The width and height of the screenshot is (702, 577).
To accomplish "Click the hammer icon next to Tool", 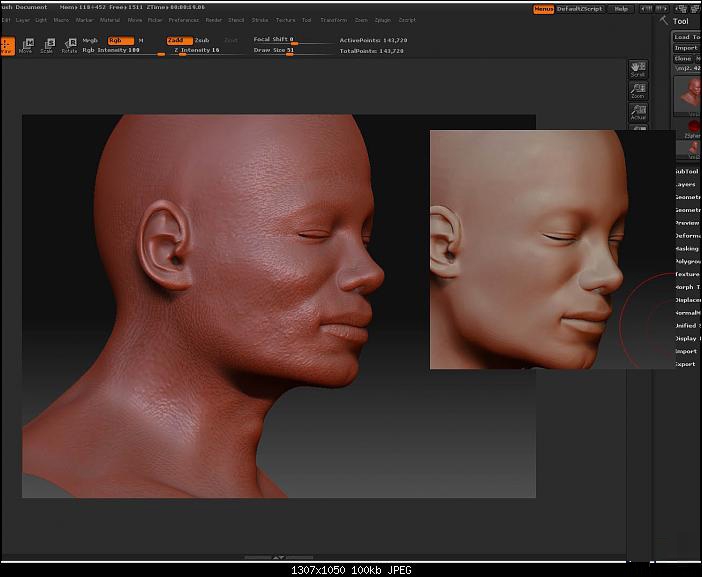I will (663, 21).
